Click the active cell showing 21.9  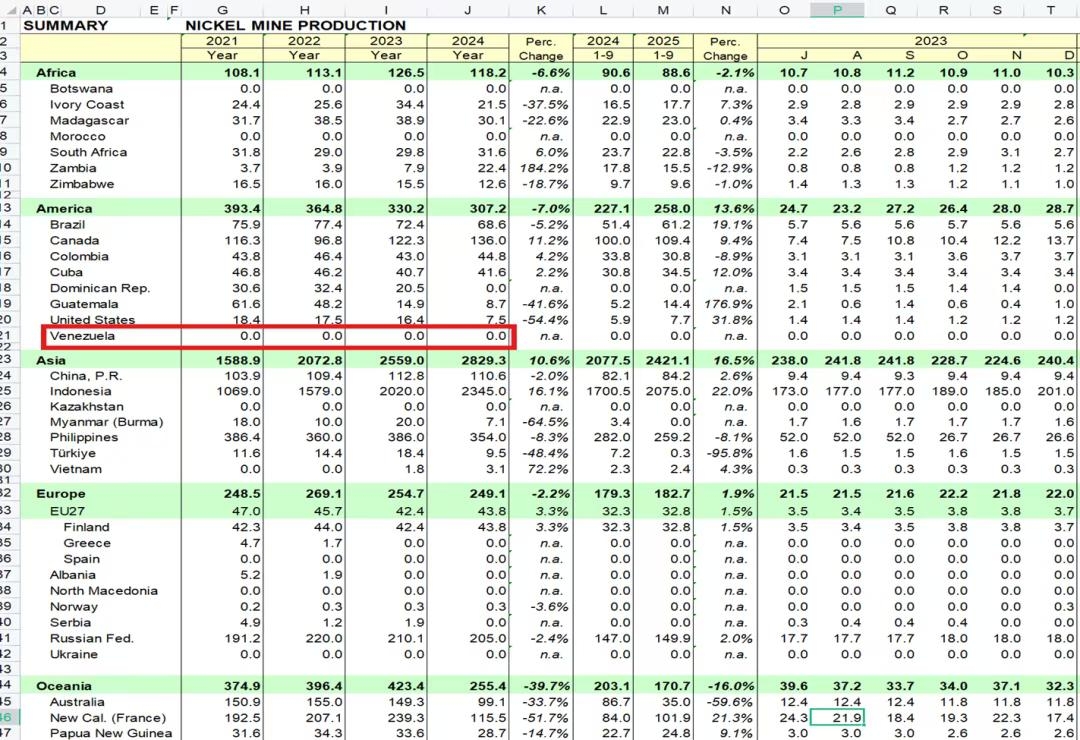click(837, 718)
